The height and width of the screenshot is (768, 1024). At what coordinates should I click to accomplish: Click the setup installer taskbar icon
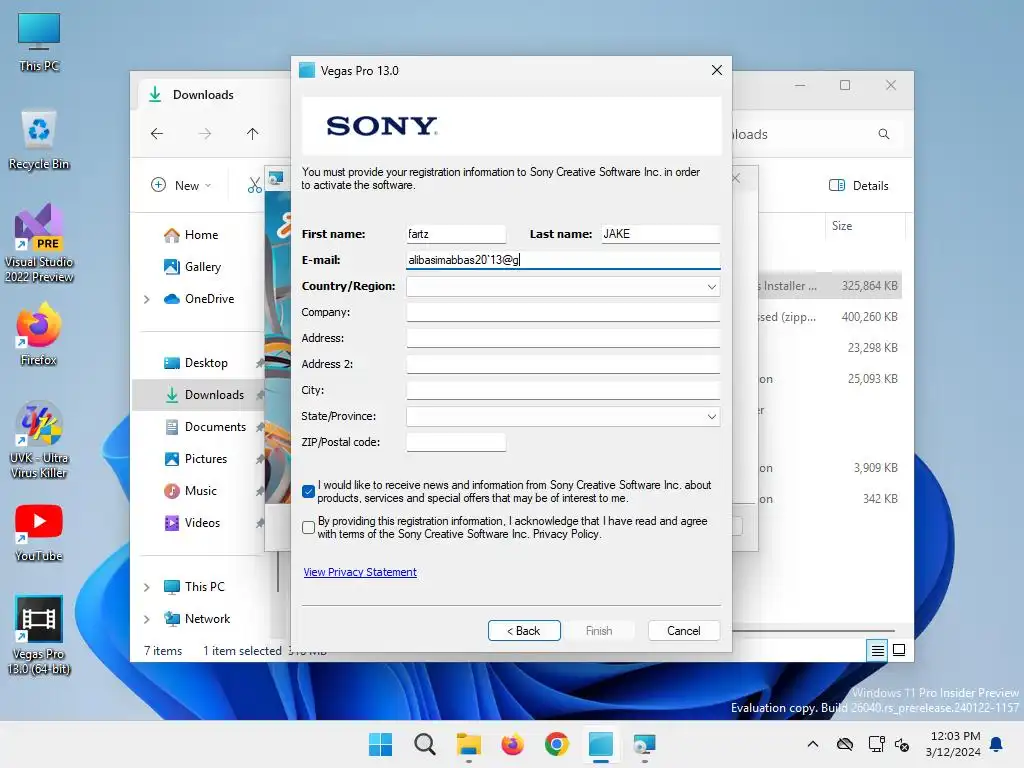[645, 744]
